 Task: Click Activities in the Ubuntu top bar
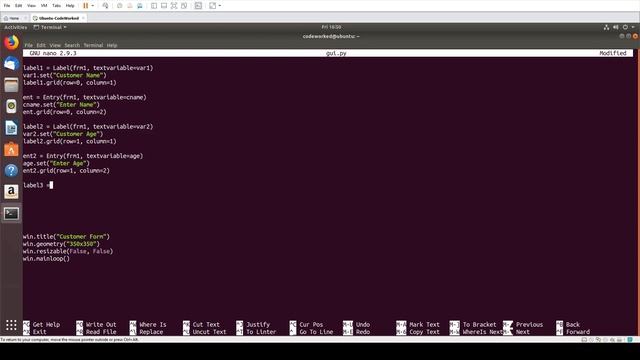pyautogui.click(x=16, y=27)
